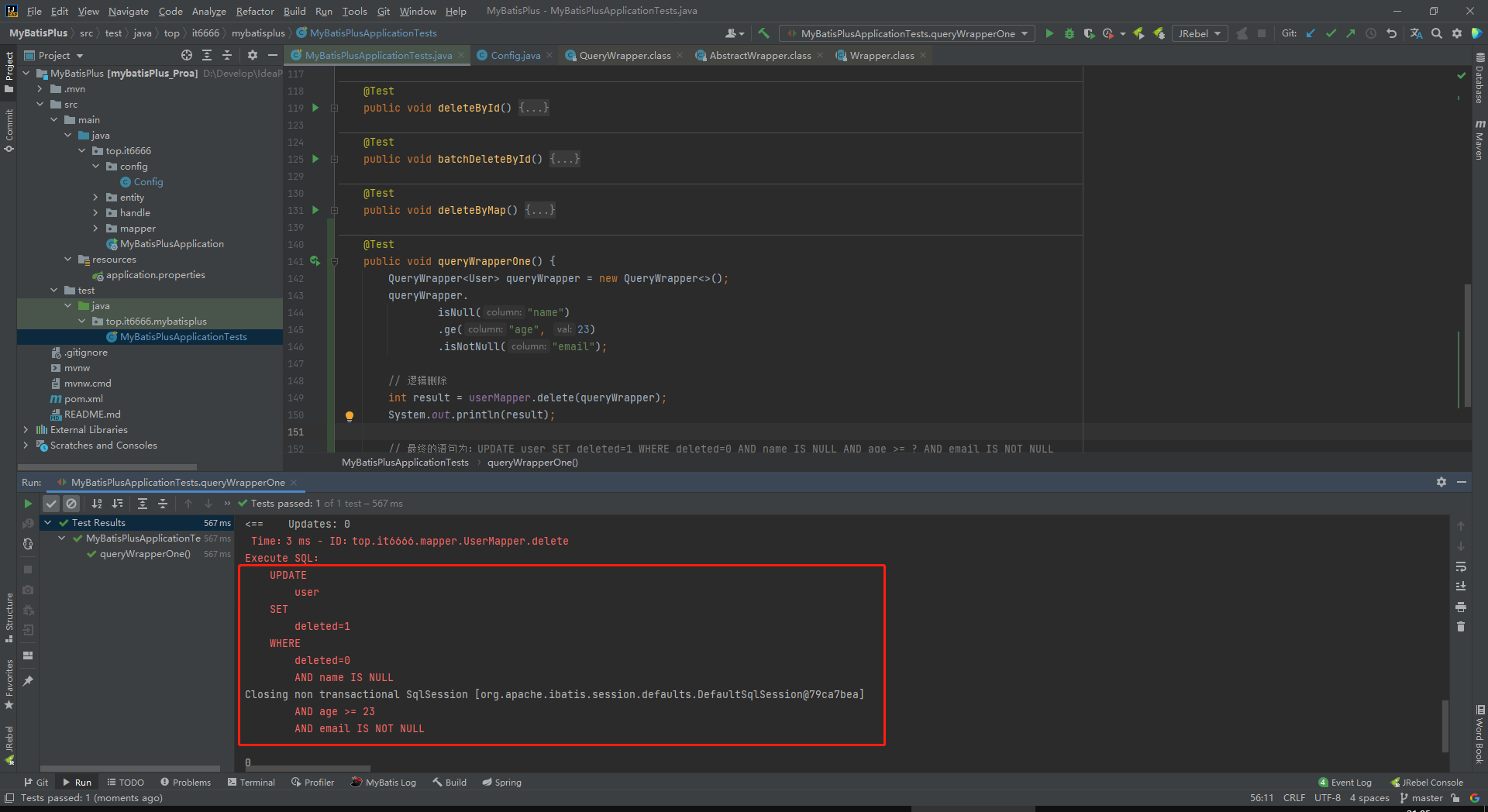Click Pin Tab icon in Run sidebar
Screen dimensions: 1488x812
pos(28,681)
